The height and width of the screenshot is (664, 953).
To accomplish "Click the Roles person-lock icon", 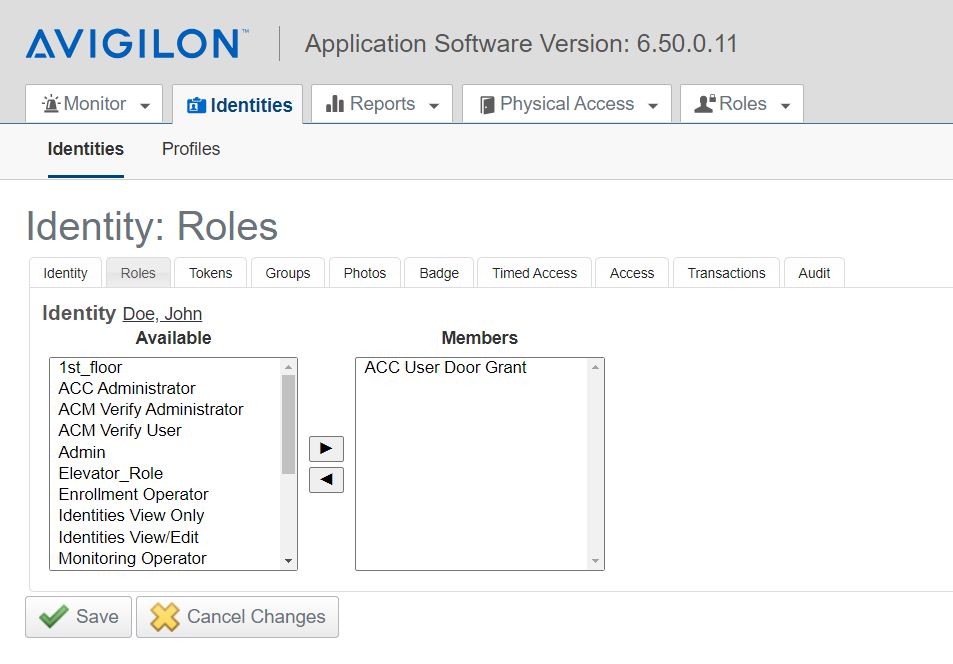I will coord(705,104).
